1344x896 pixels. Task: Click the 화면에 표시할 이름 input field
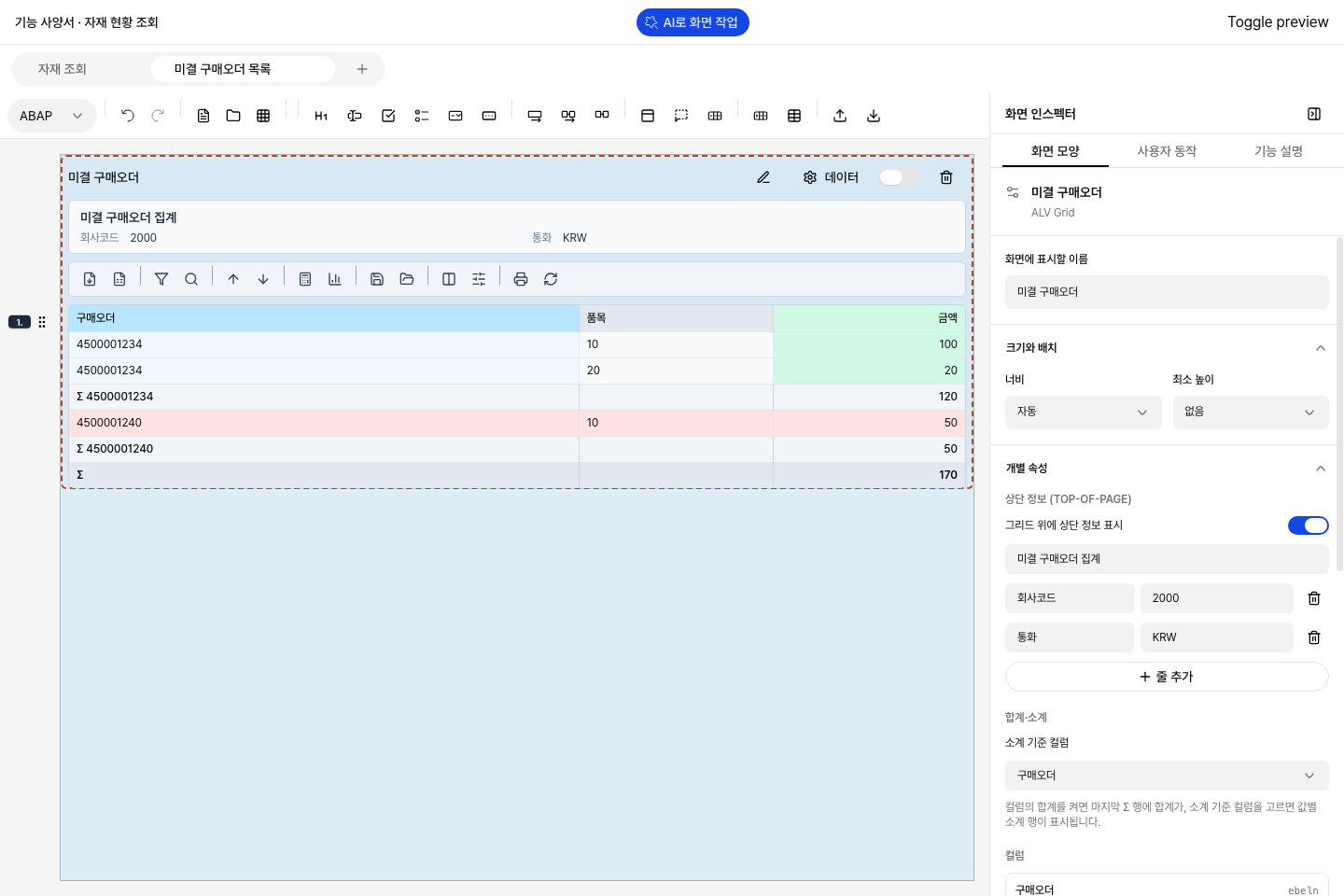(x=1167, y=292)
